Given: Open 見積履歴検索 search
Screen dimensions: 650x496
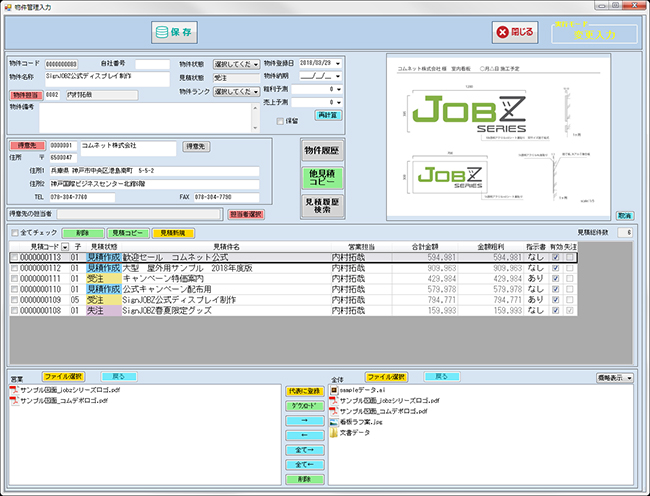Looking at the screenshot, I should point(322,206).
